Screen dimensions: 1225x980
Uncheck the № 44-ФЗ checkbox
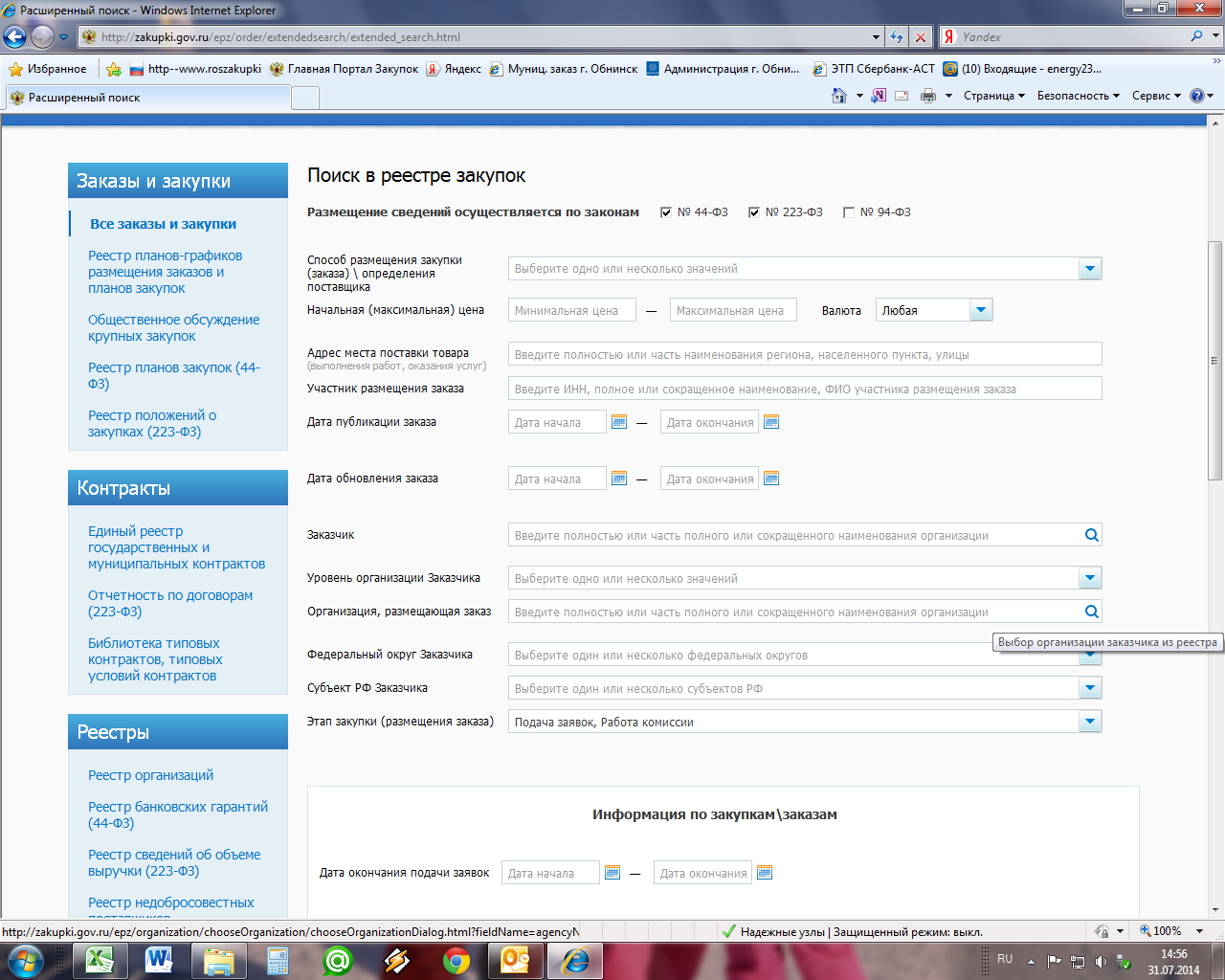pos(666,212)
